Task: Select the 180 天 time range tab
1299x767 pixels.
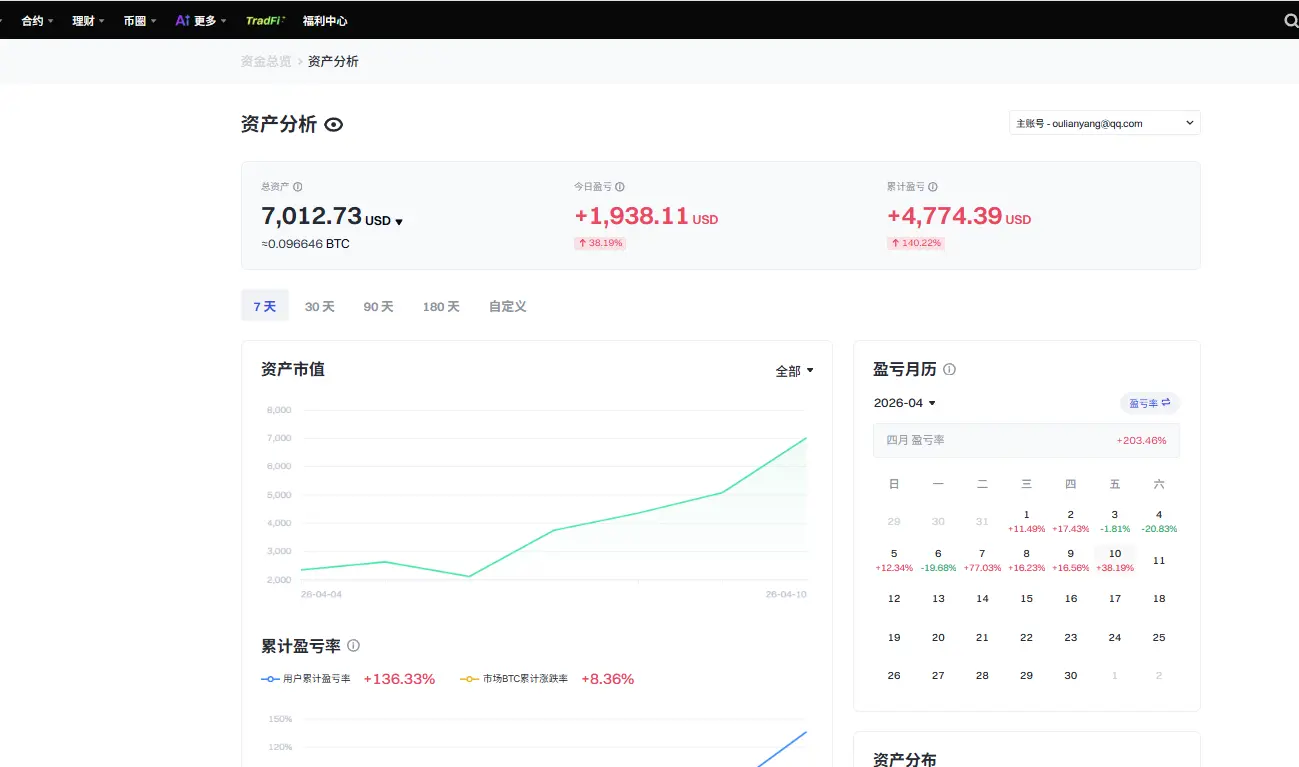Action: pos(441,306)
